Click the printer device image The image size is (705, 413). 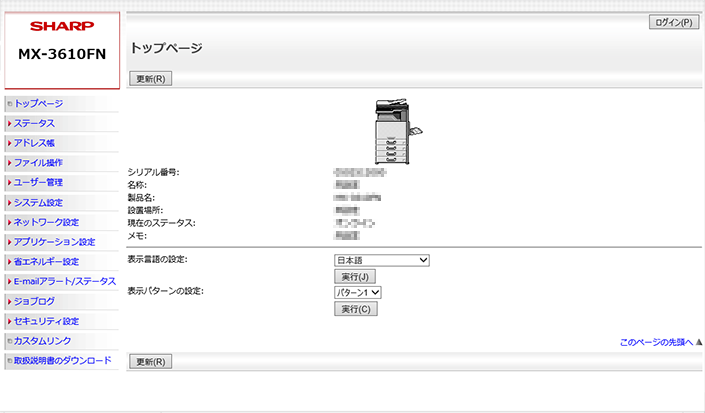[x=393, y=131]
